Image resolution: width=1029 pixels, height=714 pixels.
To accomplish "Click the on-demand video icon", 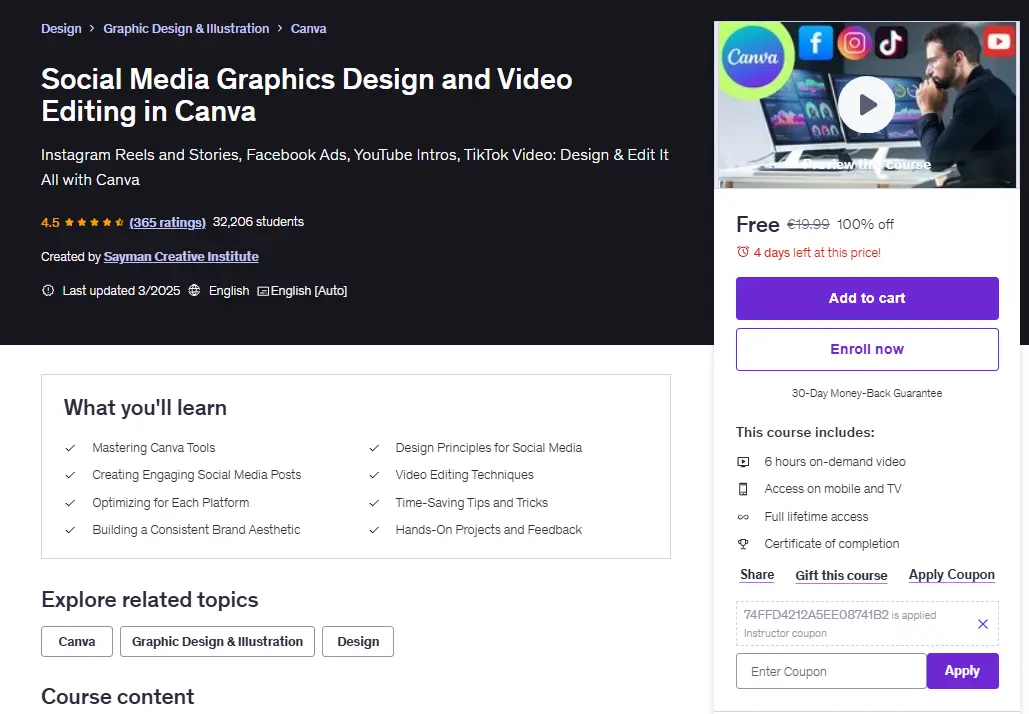I will click(x=743, y=462).
